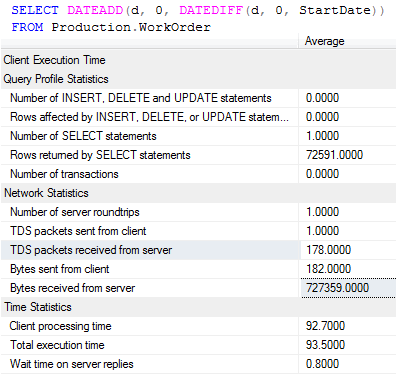
Task: Click the 1.0000 SELECT statements value
Action: point(322,136)
